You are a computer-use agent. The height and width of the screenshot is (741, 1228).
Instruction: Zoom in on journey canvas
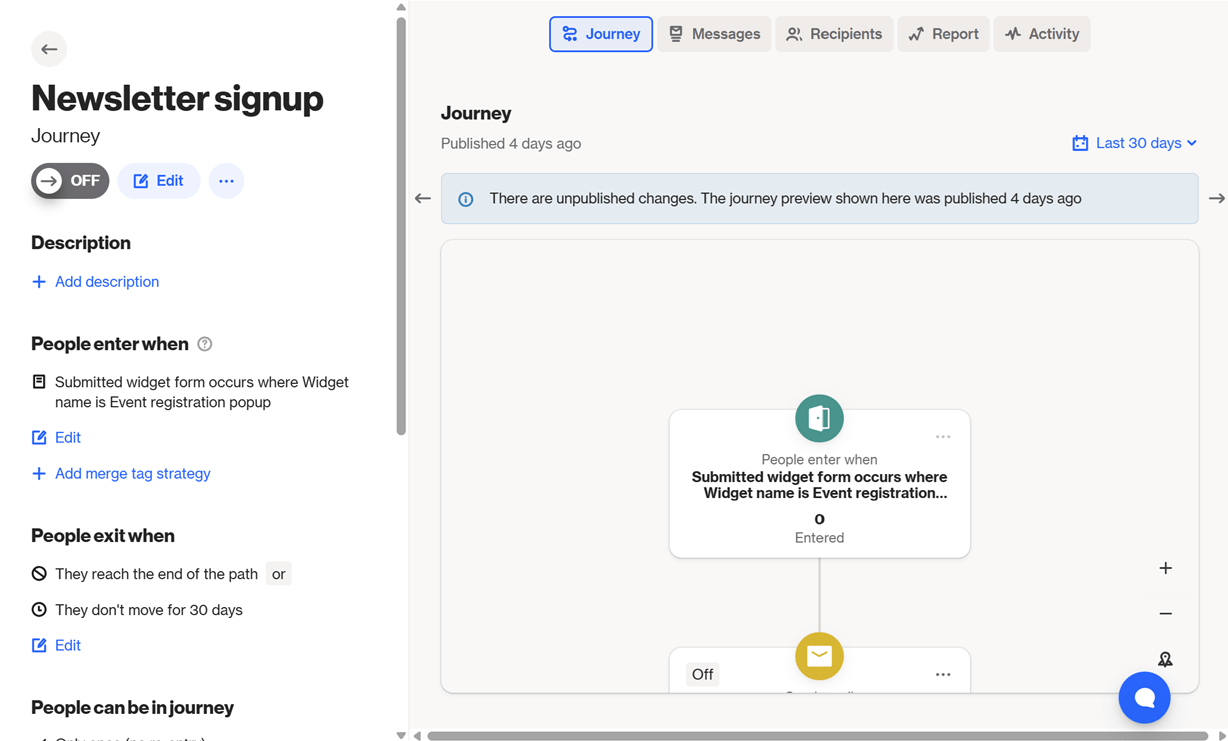1165,568
